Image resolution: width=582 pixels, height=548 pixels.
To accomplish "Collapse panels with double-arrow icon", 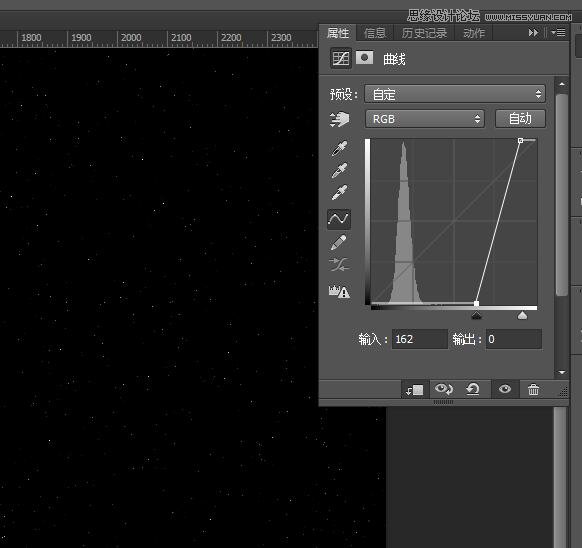I will (533, 33).
